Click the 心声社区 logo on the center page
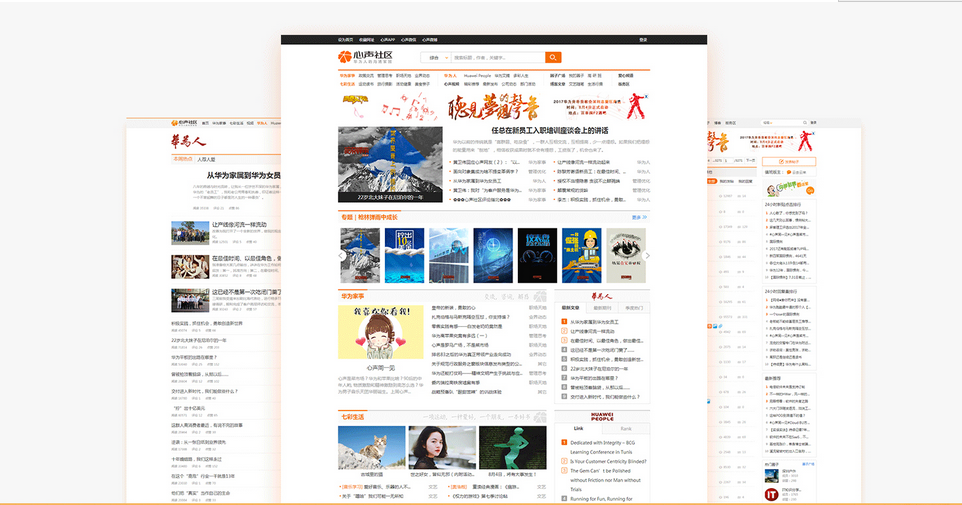The image size is (962, 505). [x=365, y=57]
